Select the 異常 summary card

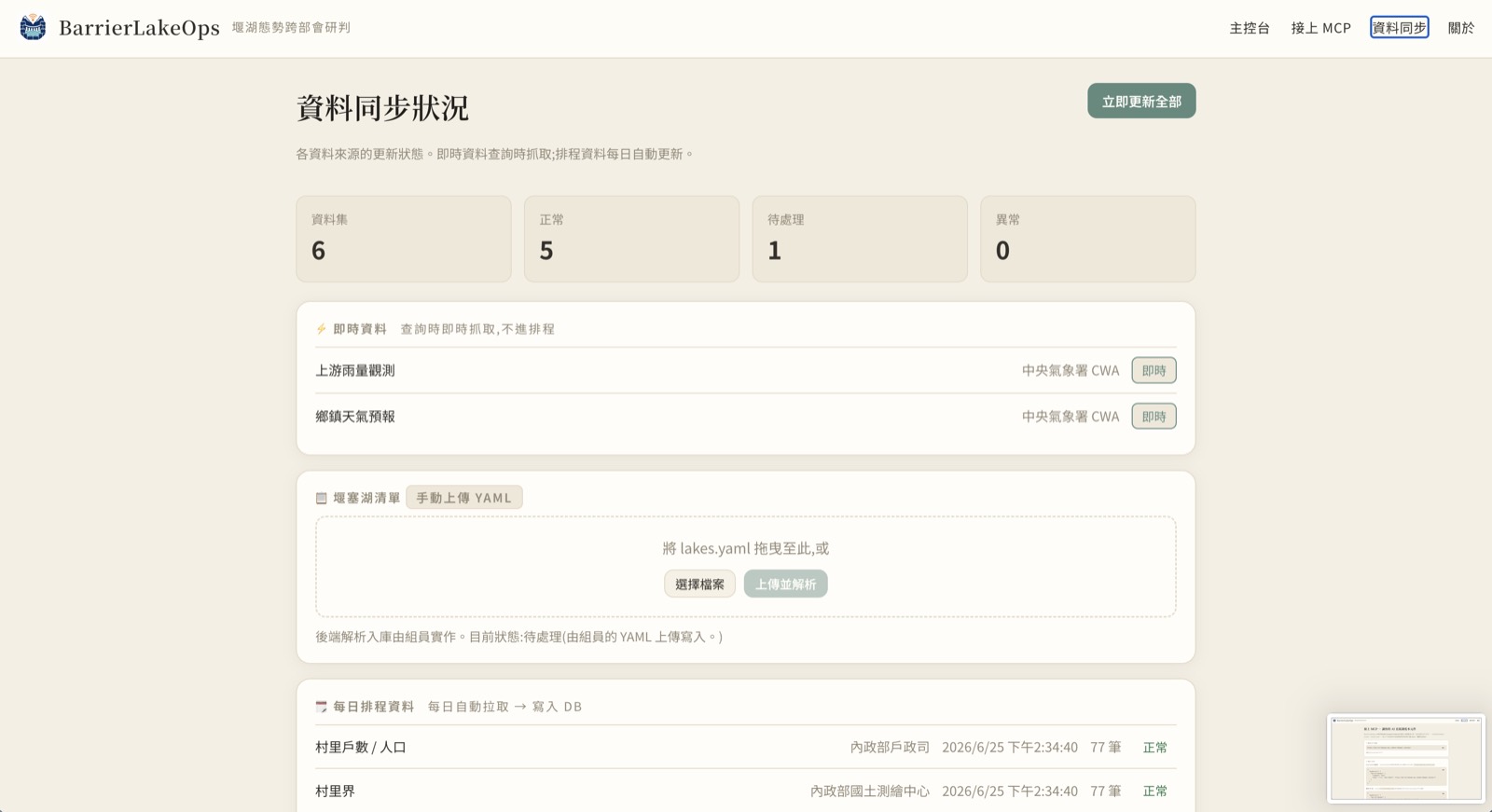pyautogui.click(x=1087, y=239)
